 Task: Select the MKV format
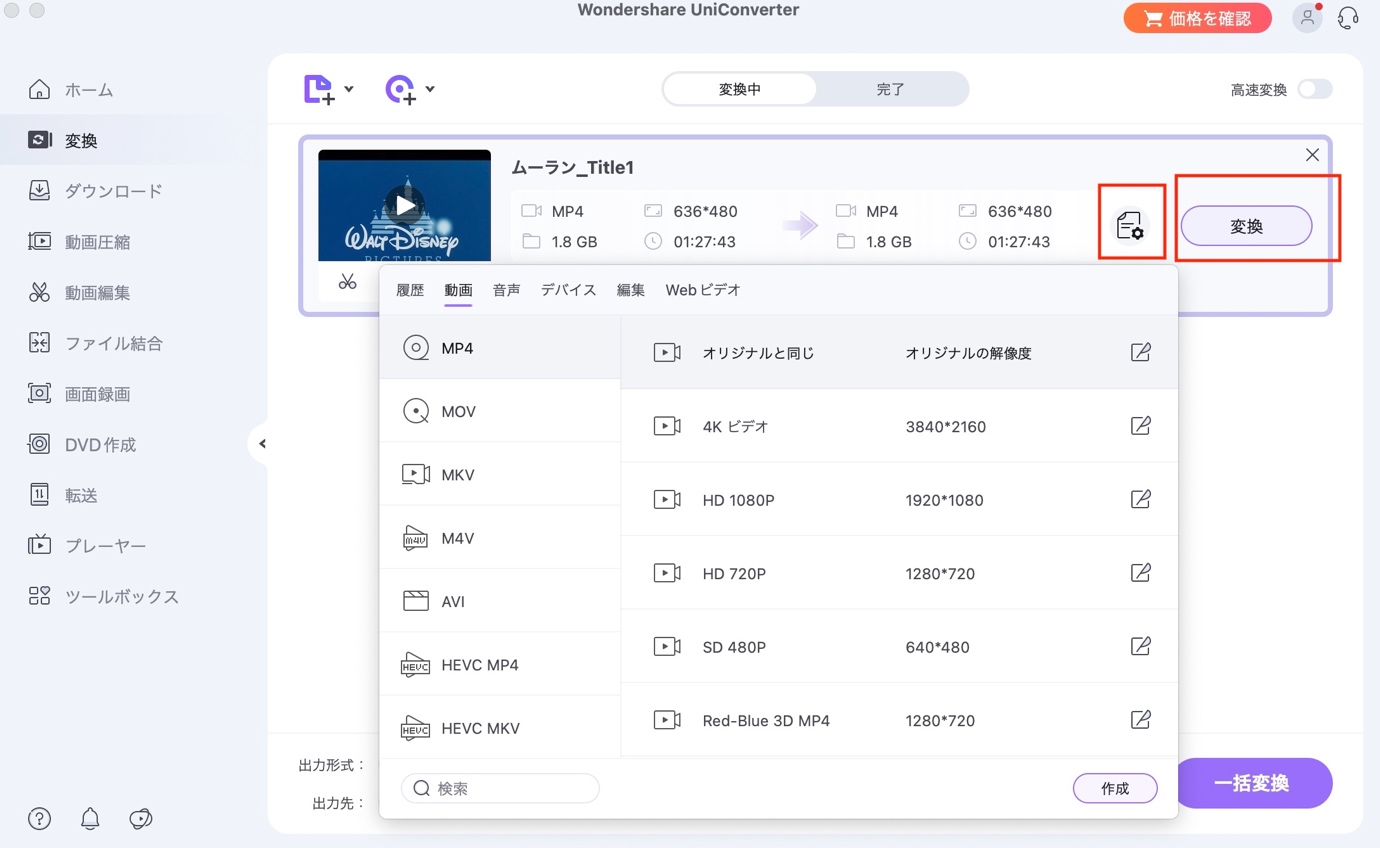[x=500, y=474]
